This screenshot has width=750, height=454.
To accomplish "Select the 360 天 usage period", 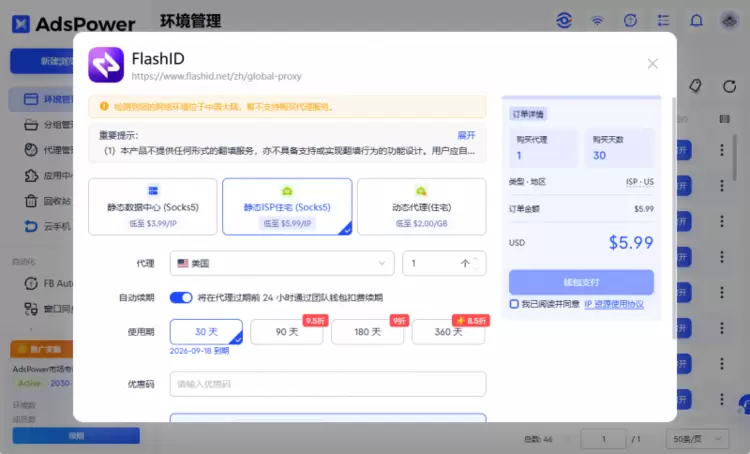I will pyautogui.click(x=448, y=332).
